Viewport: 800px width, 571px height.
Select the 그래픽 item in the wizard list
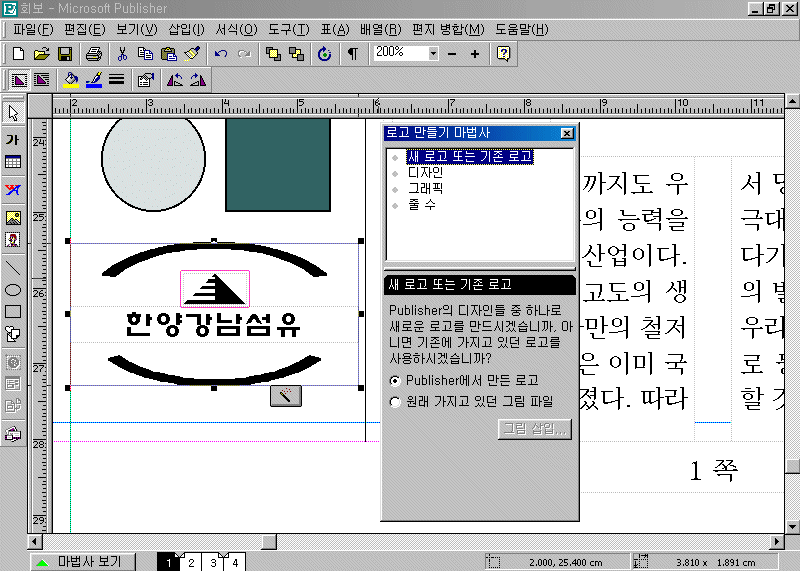click(x=425, y=188)
